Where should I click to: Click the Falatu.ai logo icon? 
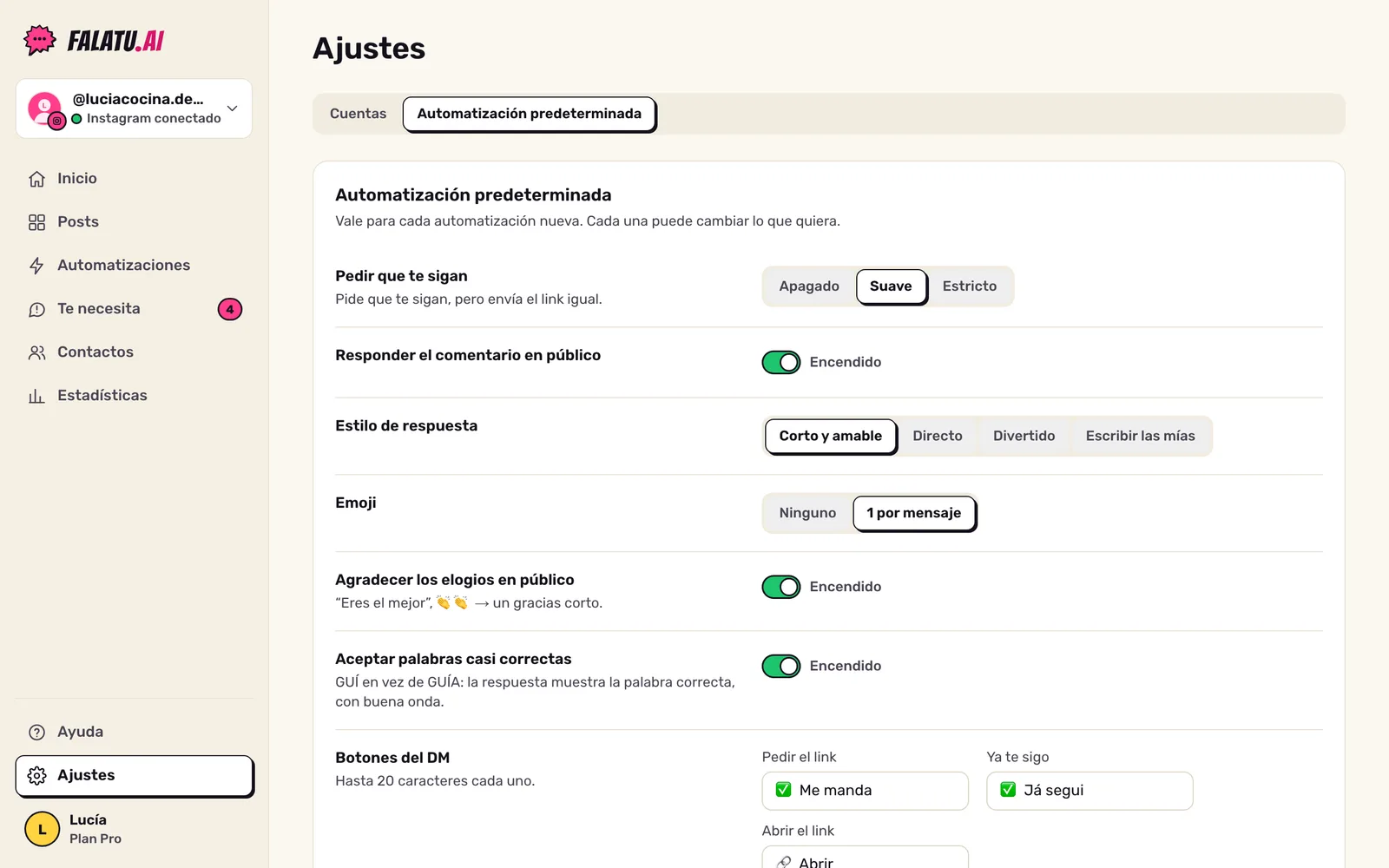tap(40, 40)
